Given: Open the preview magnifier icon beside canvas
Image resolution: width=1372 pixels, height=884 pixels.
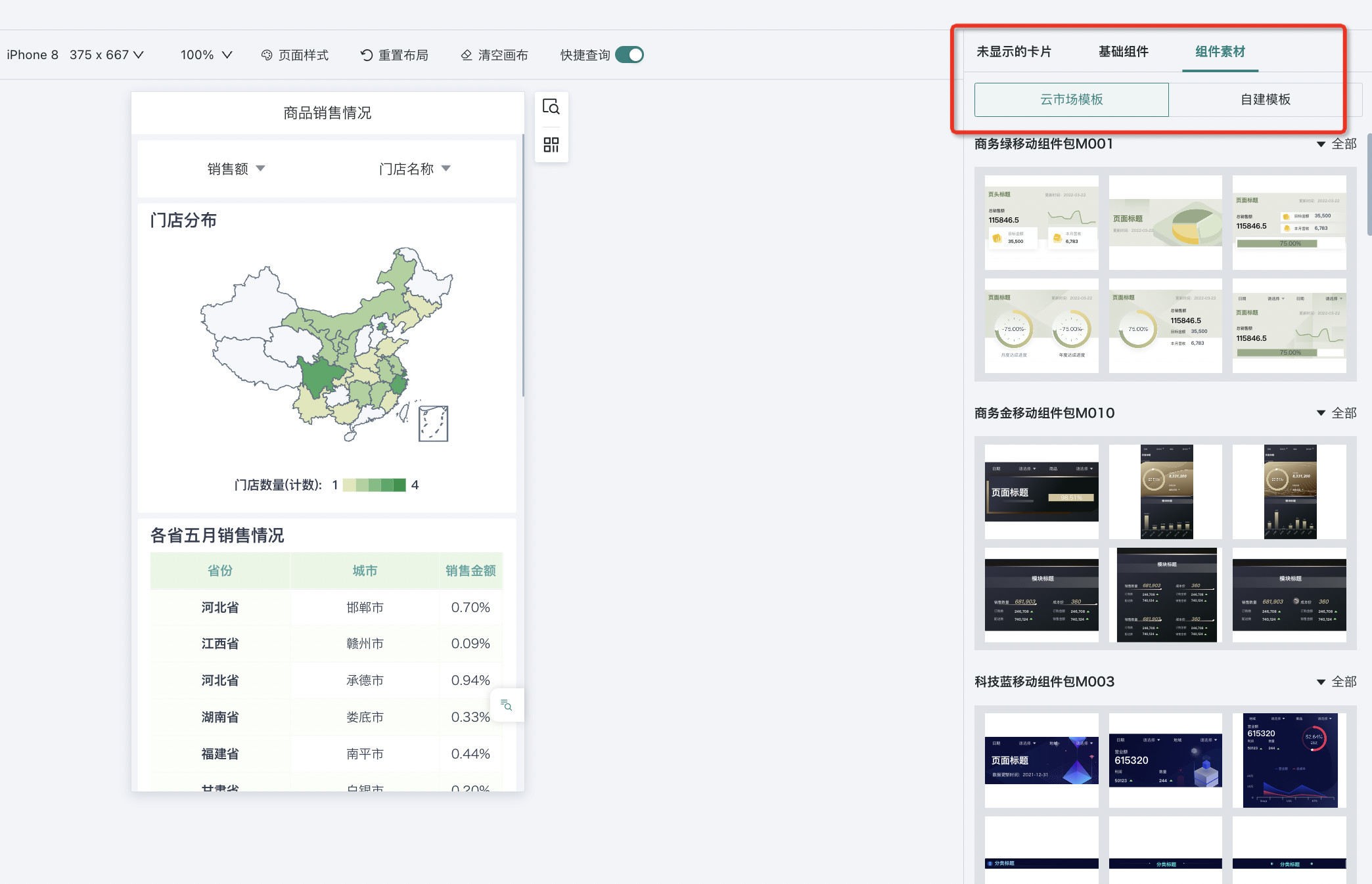Looking at the screenshot, I should [x=551, y=106].
